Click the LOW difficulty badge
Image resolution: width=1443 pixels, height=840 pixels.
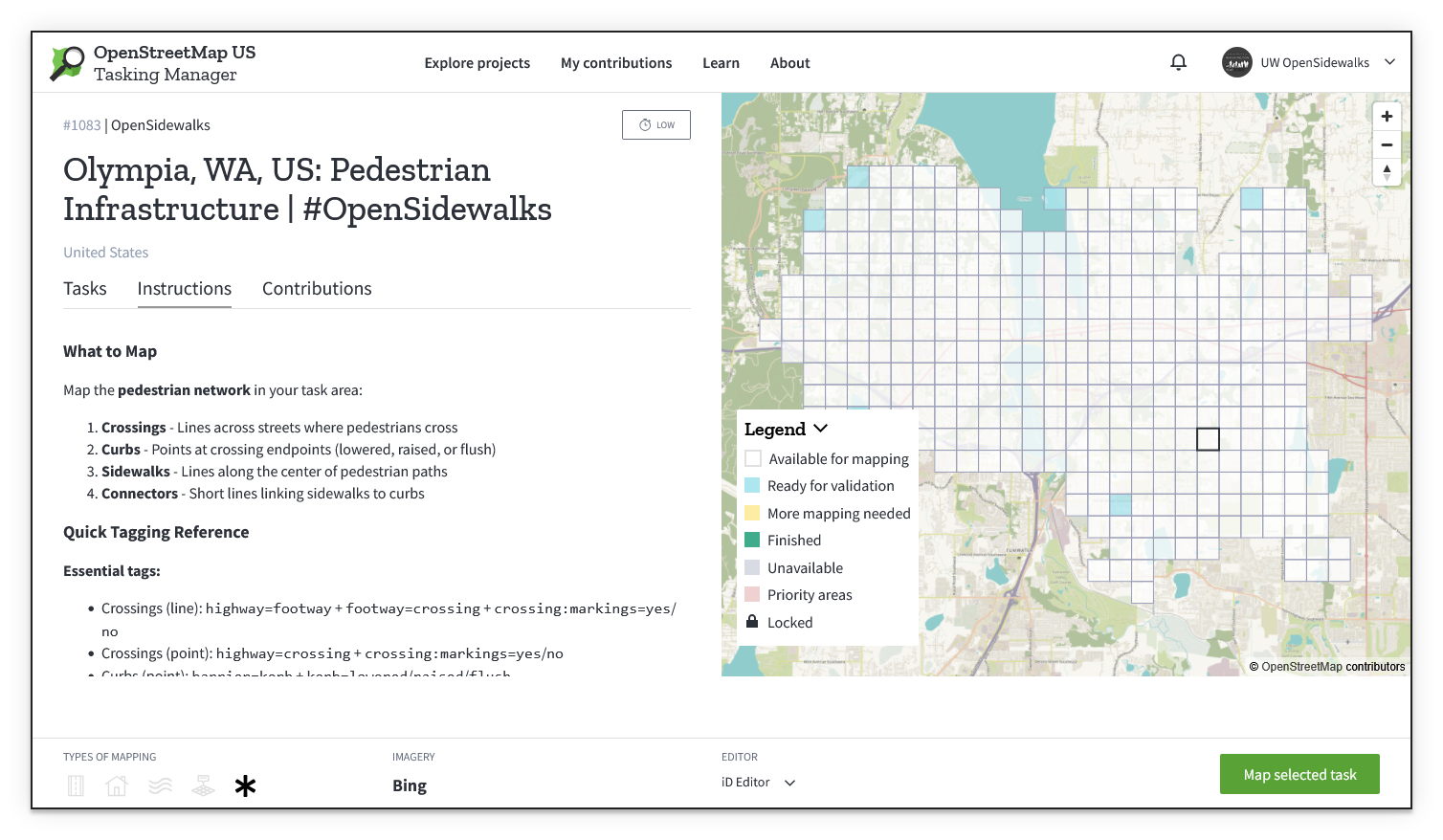655,124
